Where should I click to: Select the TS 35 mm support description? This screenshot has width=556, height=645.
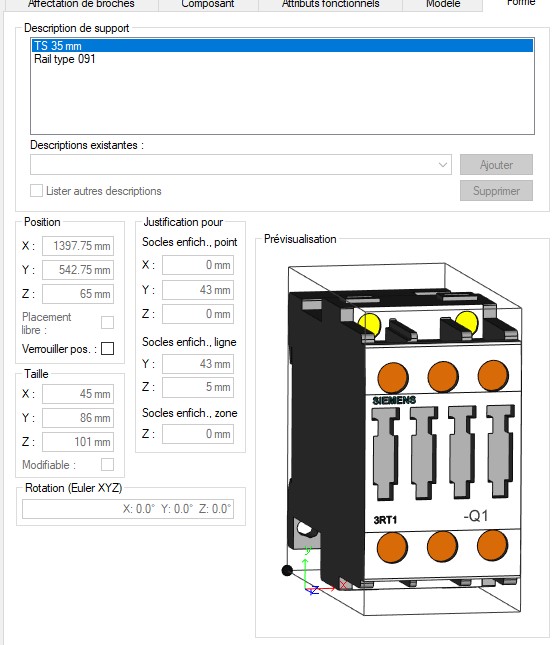point(283,45)
